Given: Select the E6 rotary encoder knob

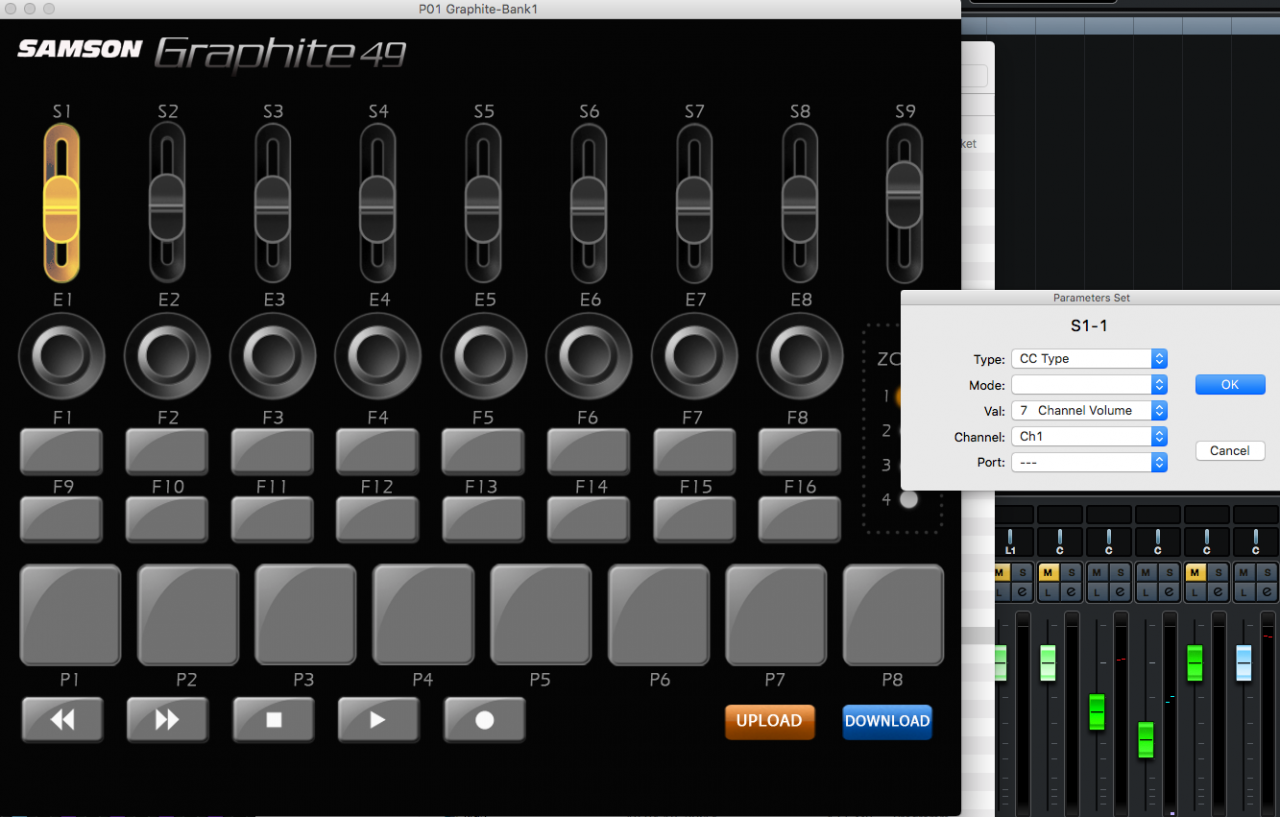Looking at the screenshot, I should click(589, 356).
